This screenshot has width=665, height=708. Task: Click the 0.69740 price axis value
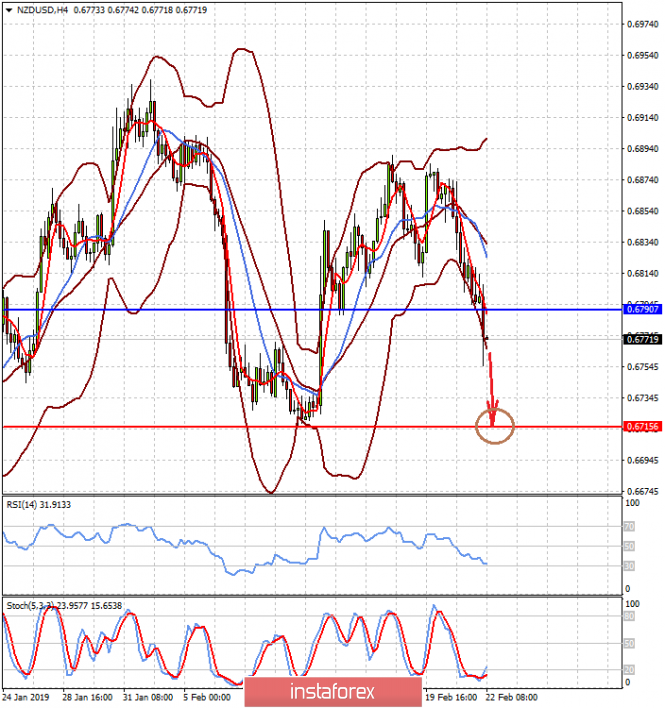pyautogui.click(x=643, y=24)
